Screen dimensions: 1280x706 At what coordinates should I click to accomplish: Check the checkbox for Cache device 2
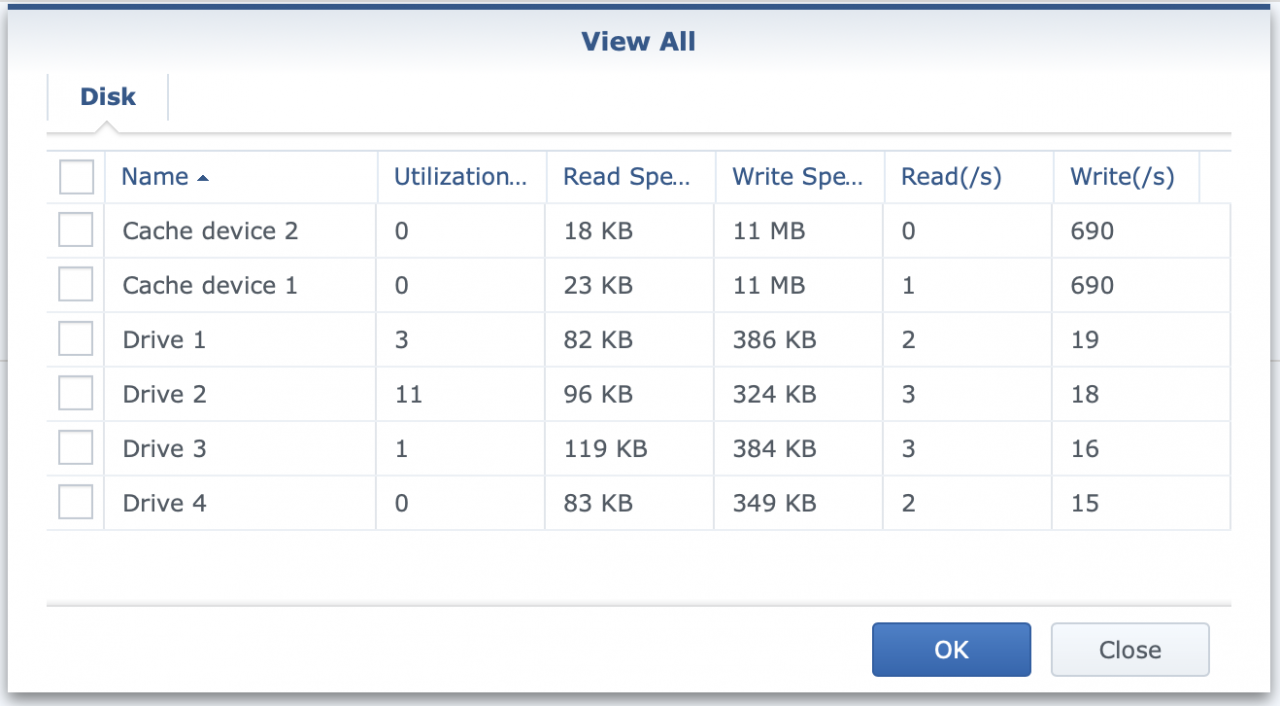tap(76, 231)
